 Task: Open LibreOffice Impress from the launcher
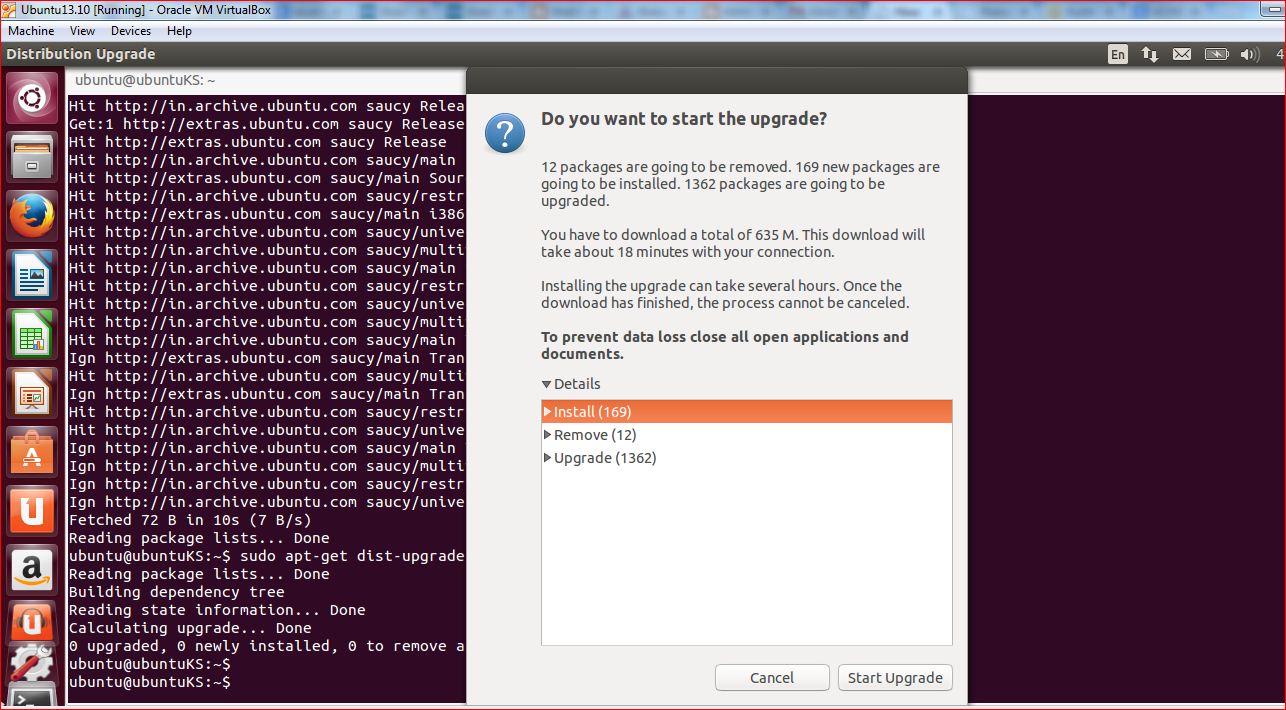pyautogui.click(x=32, y=393)
